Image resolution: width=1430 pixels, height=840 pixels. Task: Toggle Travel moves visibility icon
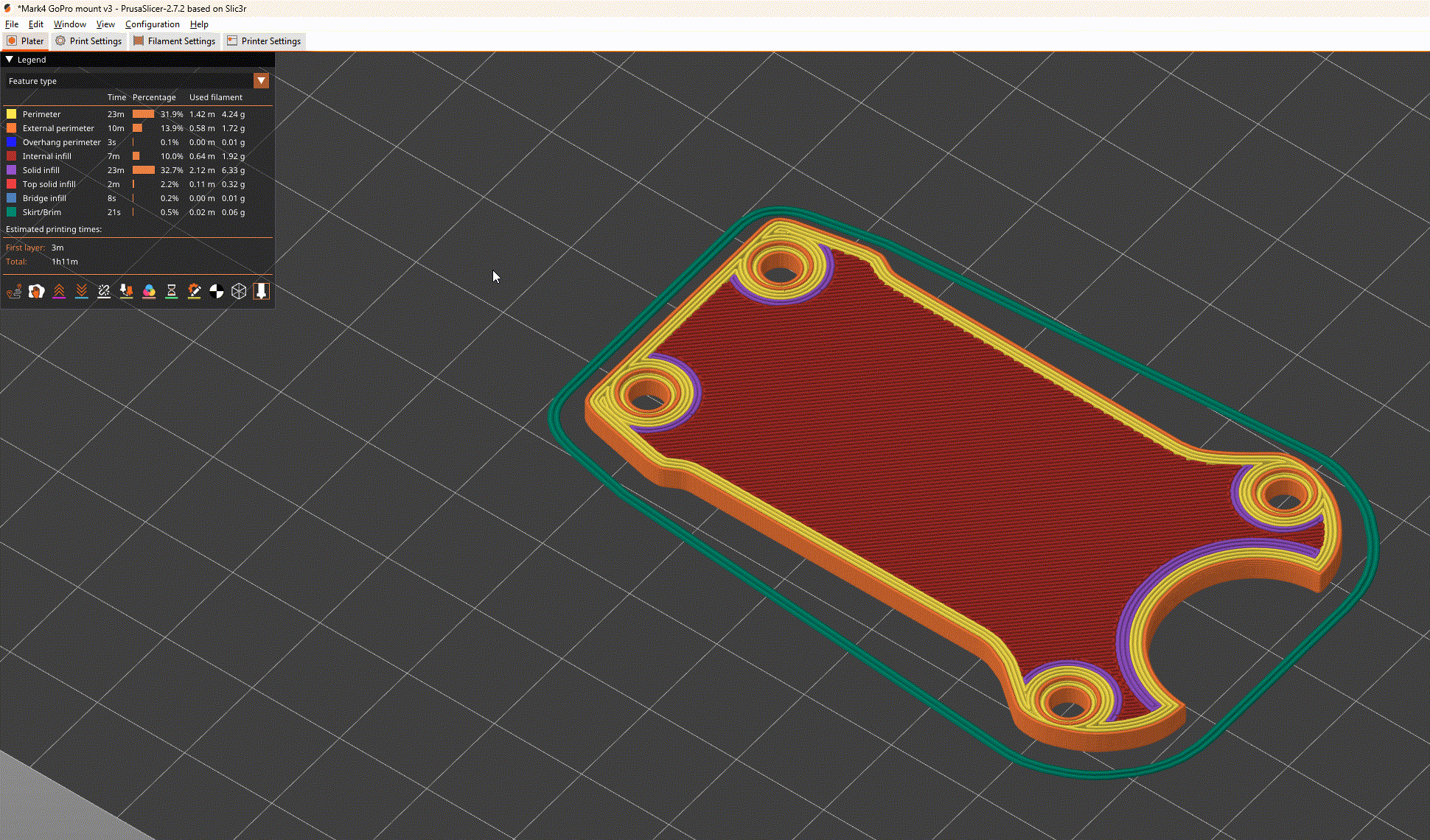(x=14, y=292)
